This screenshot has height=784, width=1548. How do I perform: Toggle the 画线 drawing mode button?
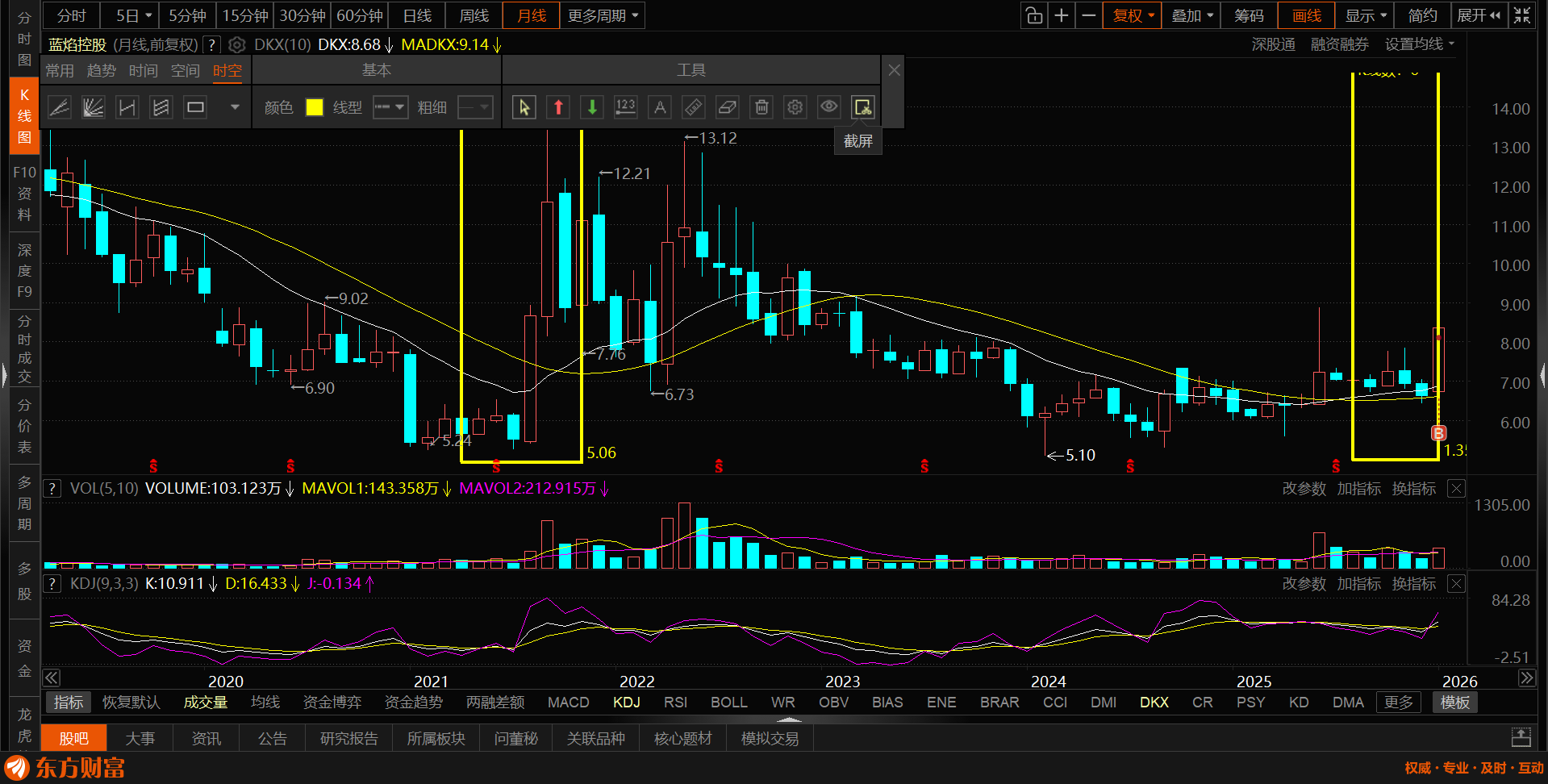click(x=1306, y=15)
